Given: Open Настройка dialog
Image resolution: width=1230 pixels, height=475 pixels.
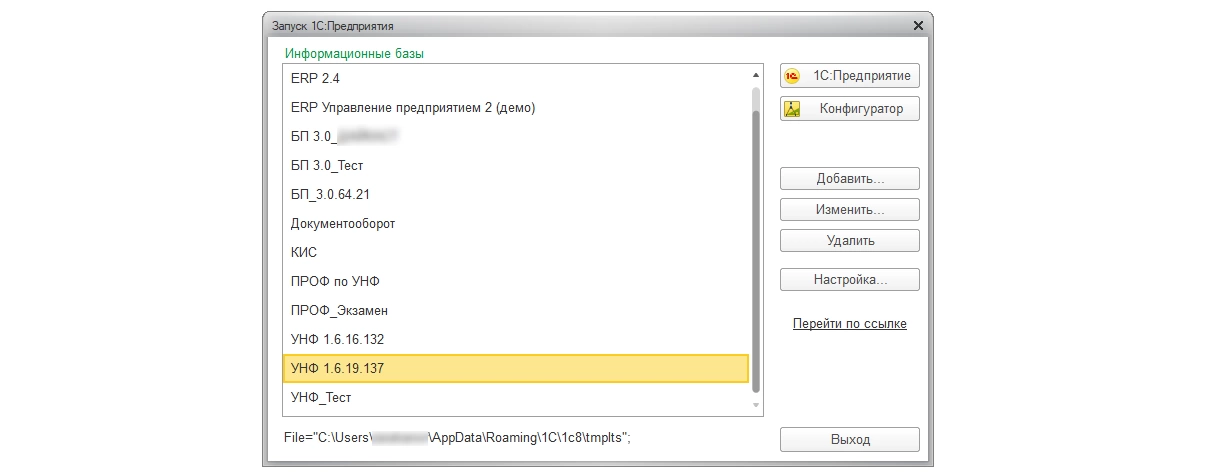Looking at the screenshot, I should (849, 279).
